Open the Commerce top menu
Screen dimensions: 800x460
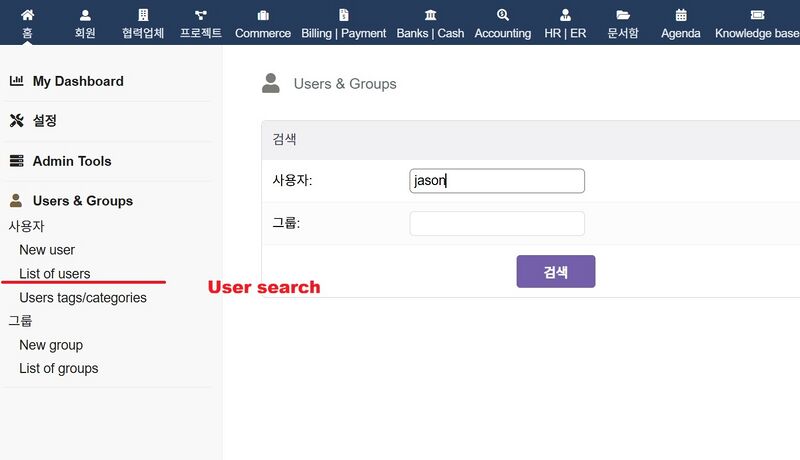(x=263, y=33)
